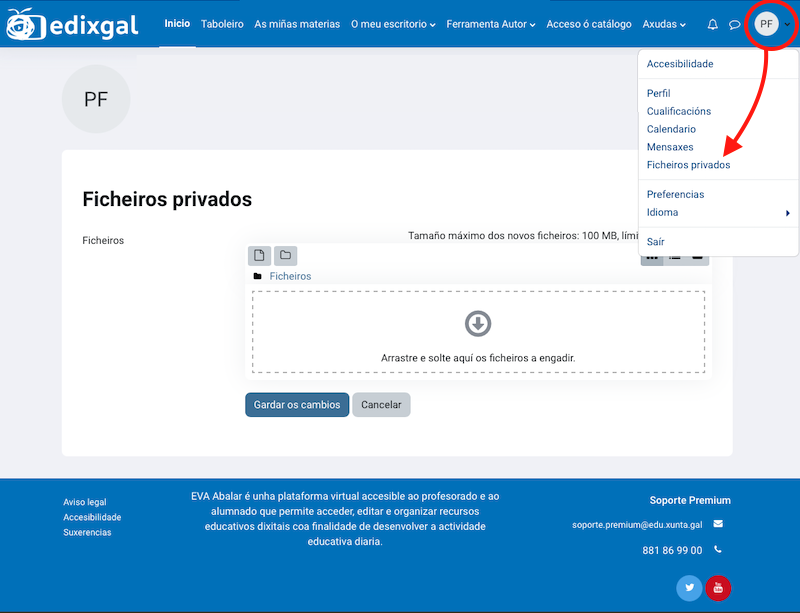Viewport: 800px width, 613px height.
Task: Switch file view to icons grid
Action: tap(652, 259)
